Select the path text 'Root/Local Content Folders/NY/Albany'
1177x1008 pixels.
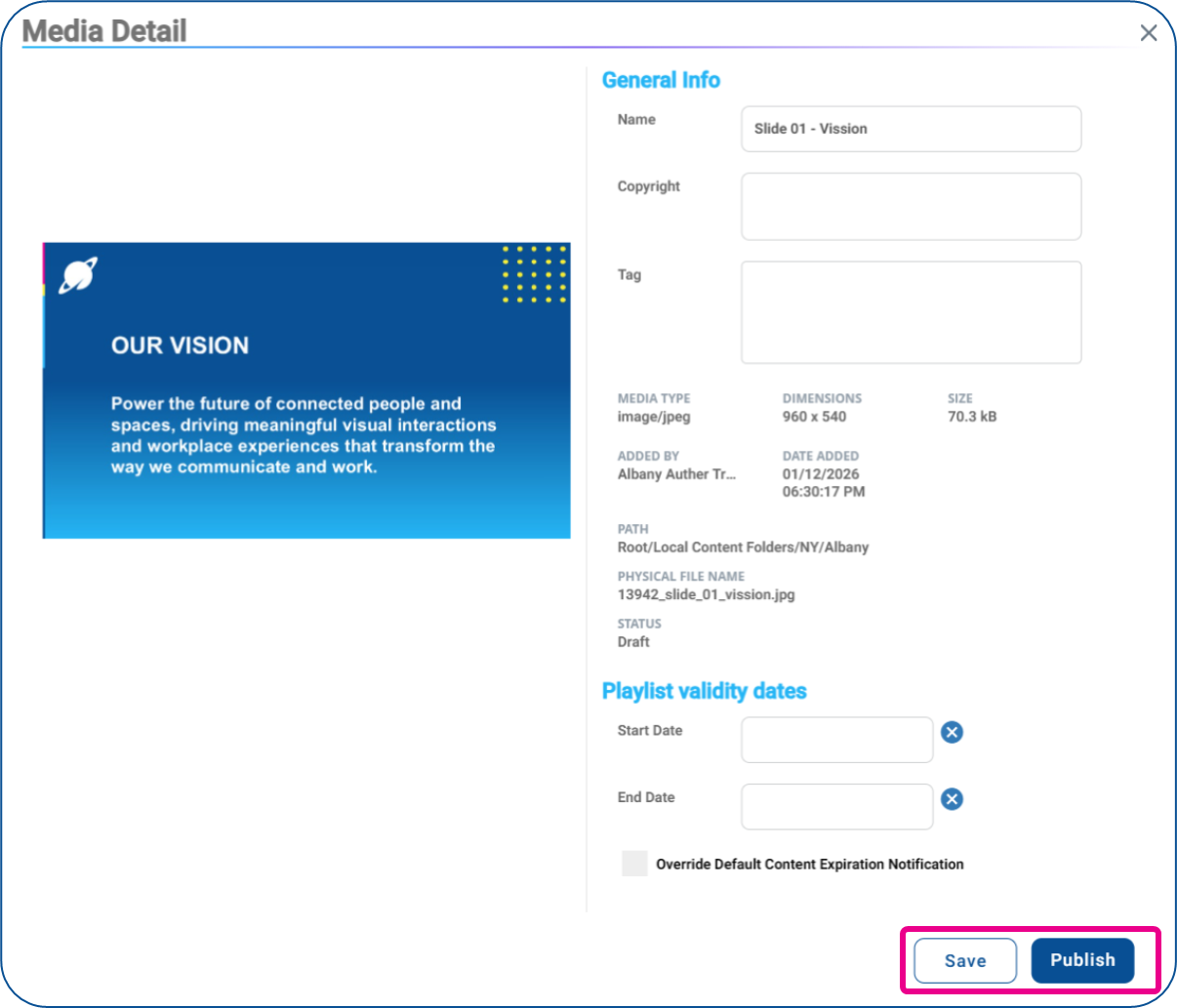pyautogui.click(x=743, y=547)
